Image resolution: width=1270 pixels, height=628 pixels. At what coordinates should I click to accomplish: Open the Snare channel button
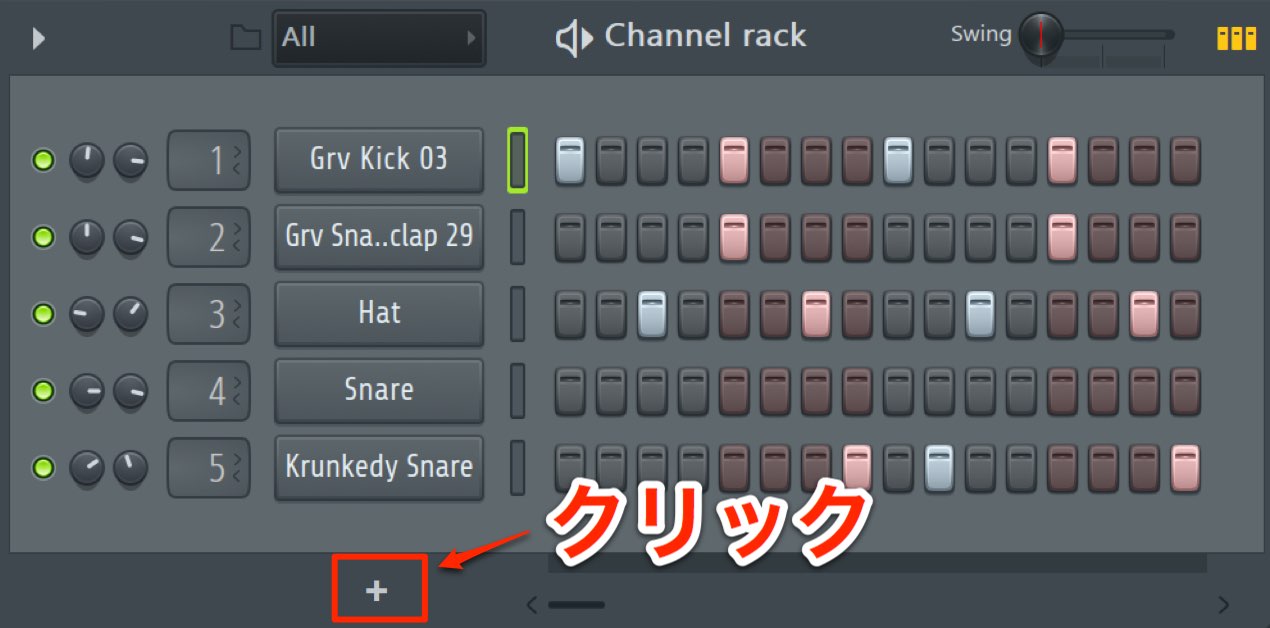pyautogui.click(x=379, y=390)
